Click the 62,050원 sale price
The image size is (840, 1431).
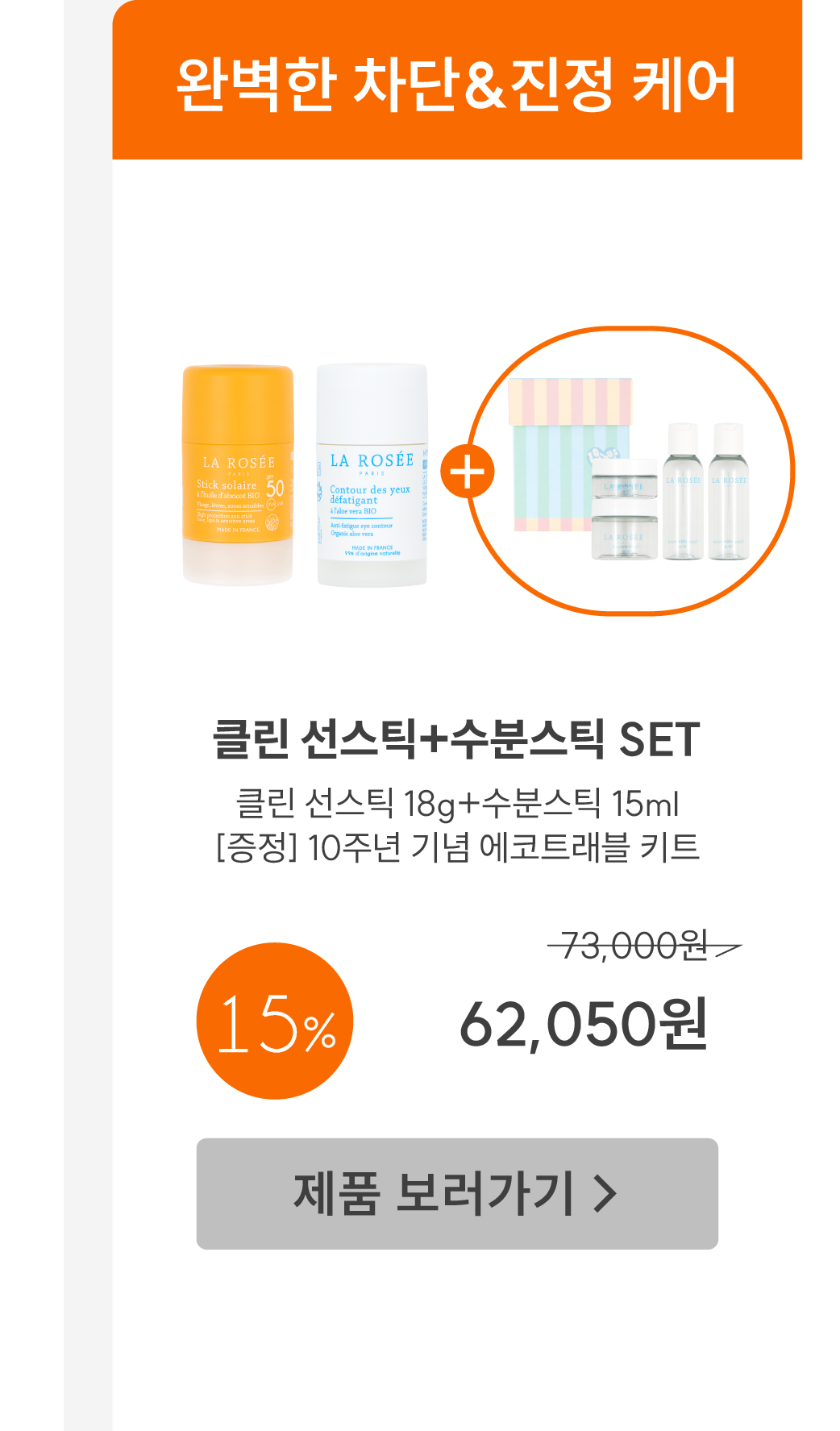[584, 1024]
